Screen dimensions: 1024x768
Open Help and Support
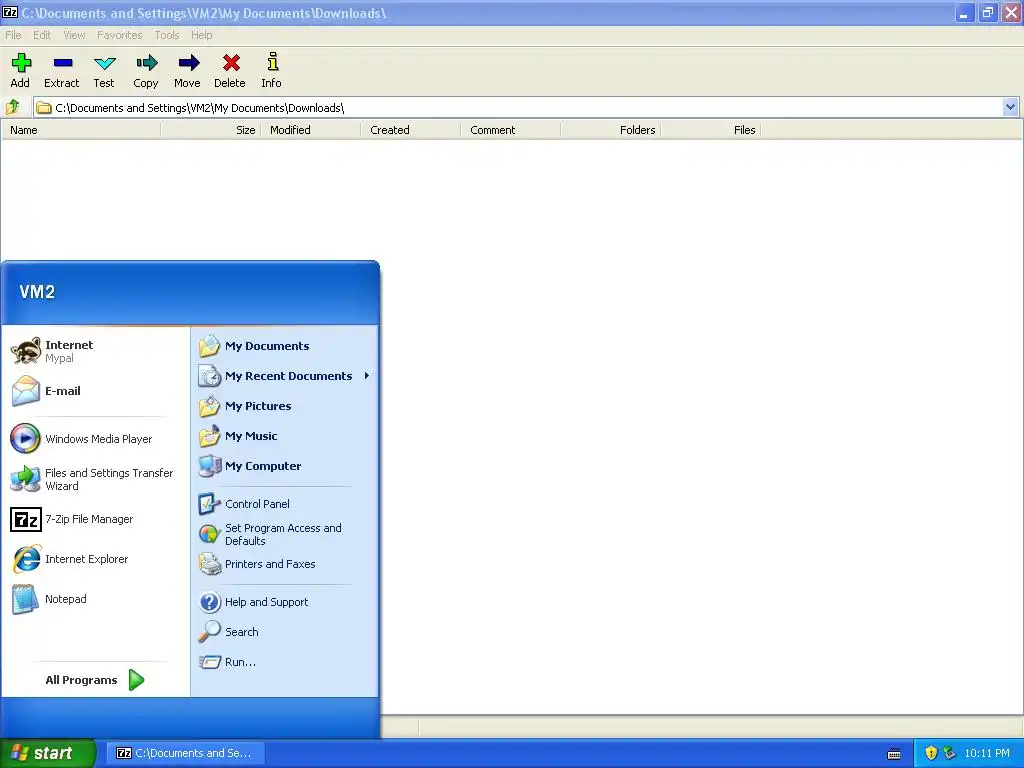tap(253, 602)
